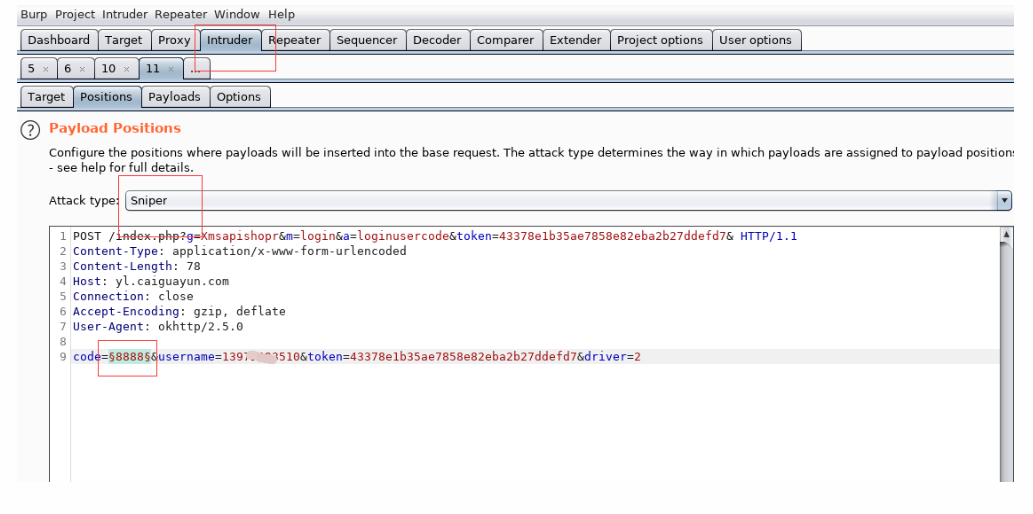Click the driver=2 parameter in body

coord(612,357)
